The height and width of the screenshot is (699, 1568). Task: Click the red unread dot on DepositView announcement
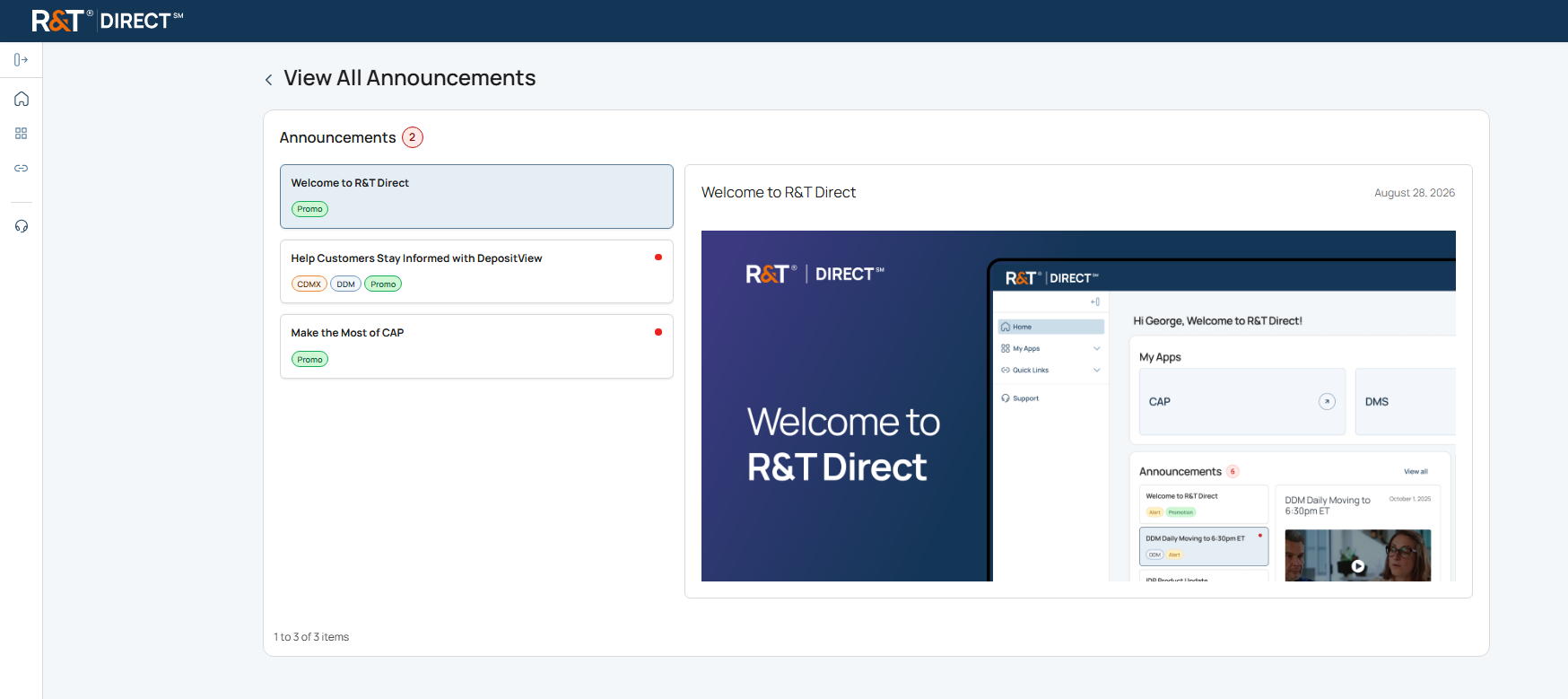pyautogui.click(x=658, y=258)
